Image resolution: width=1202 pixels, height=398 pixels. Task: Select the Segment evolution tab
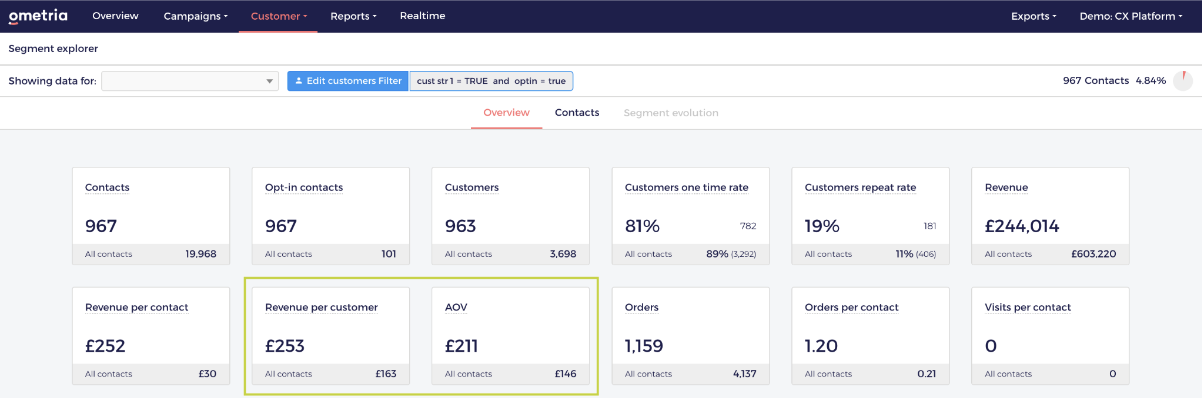pos(671,113)
